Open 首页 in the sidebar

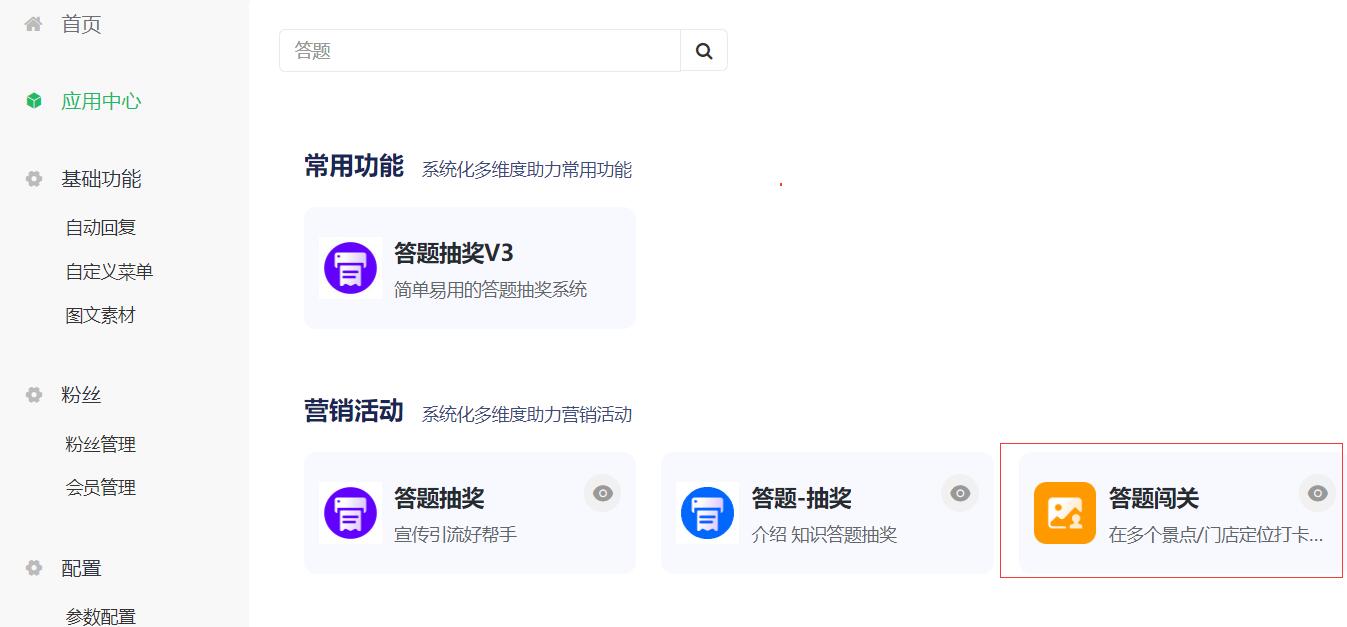click(81, 25)
